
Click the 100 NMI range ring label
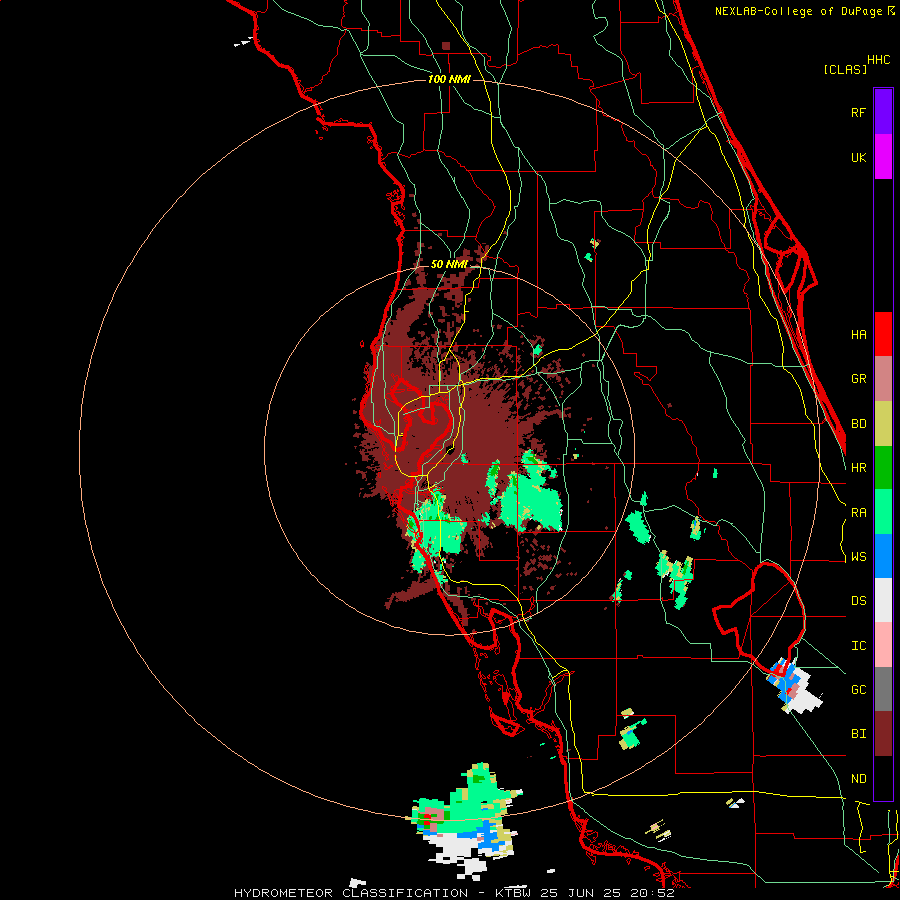coord(449,79)
